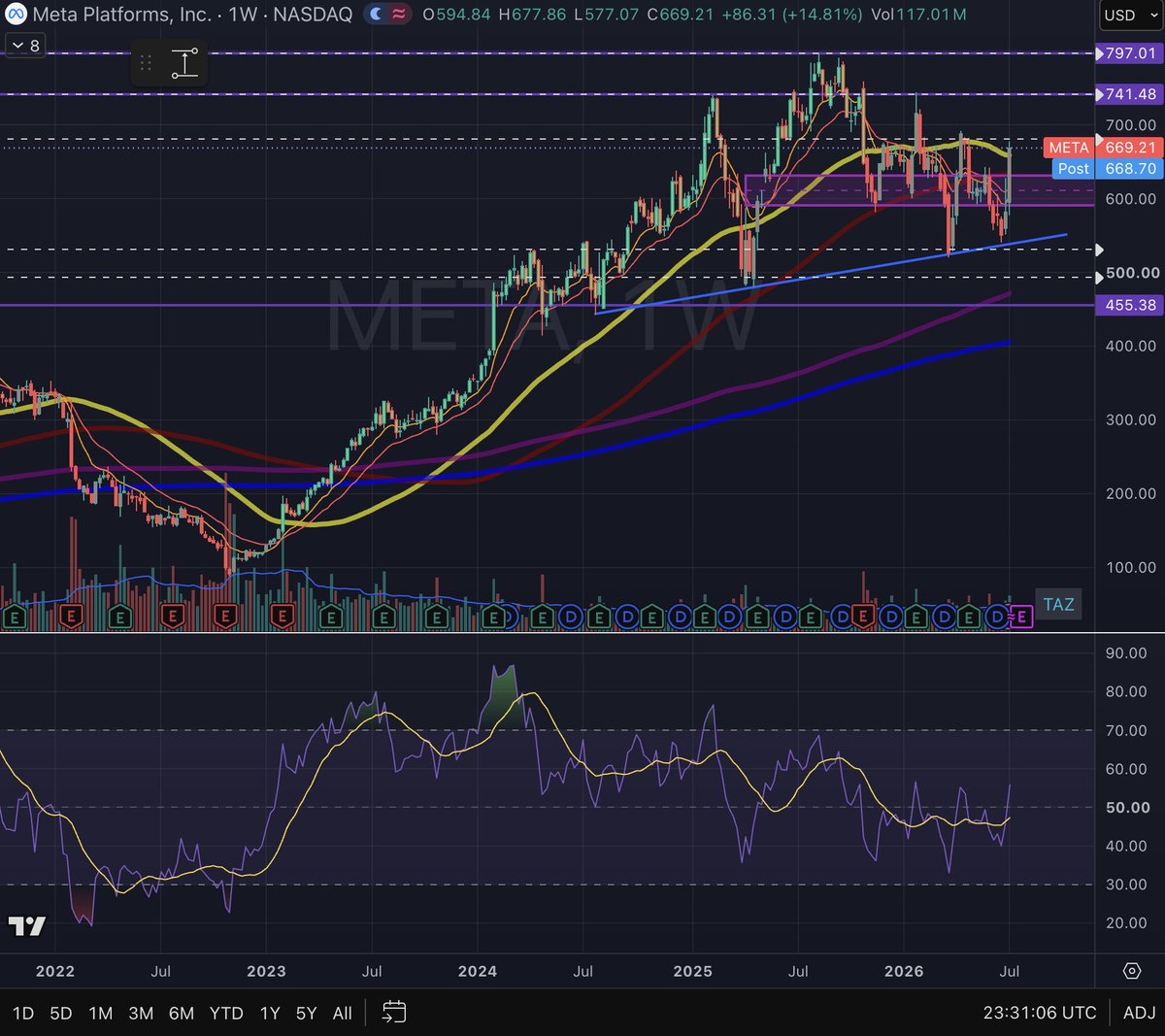Select the price range measuring tool icon
The image size is (1165, 1036).
coord(184,64)
